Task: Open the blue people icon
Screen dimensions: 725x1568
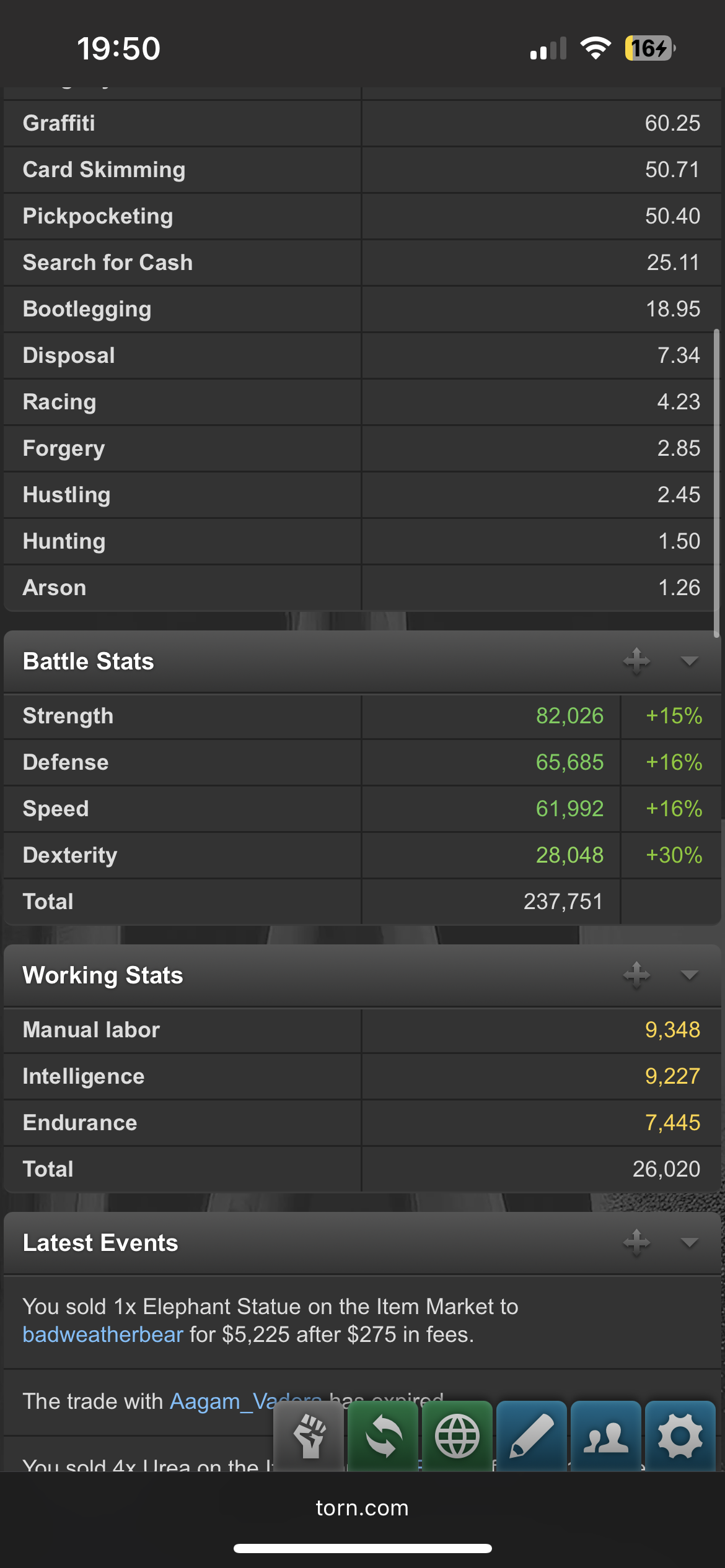Action: (606, 1436)
